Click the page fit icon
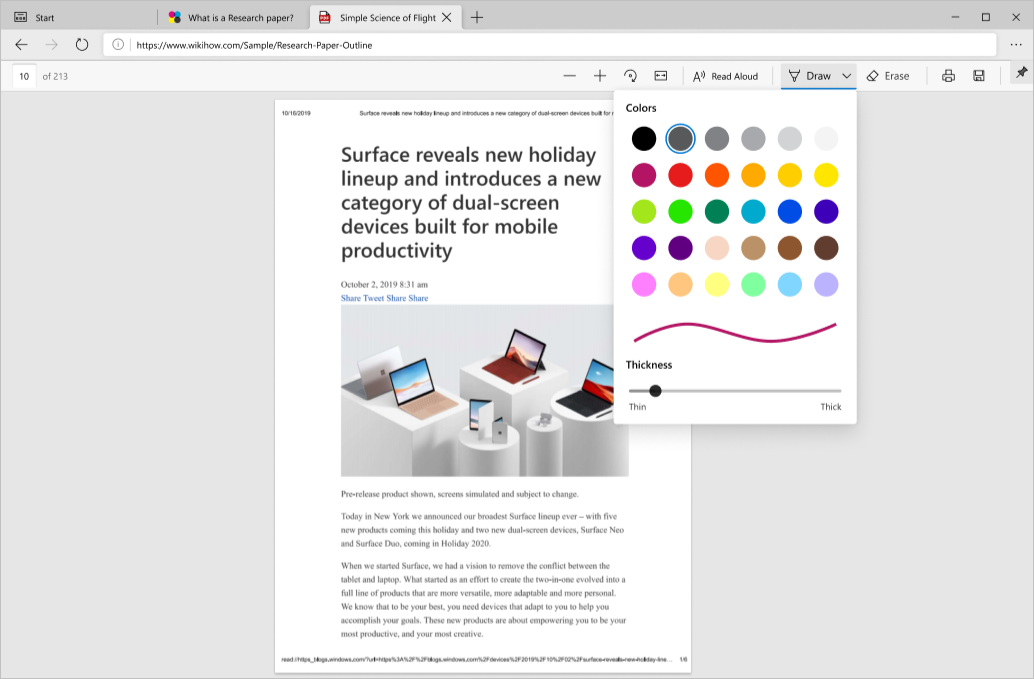Viewport: 1034px width, 679px height. click(x=661, y=75)
